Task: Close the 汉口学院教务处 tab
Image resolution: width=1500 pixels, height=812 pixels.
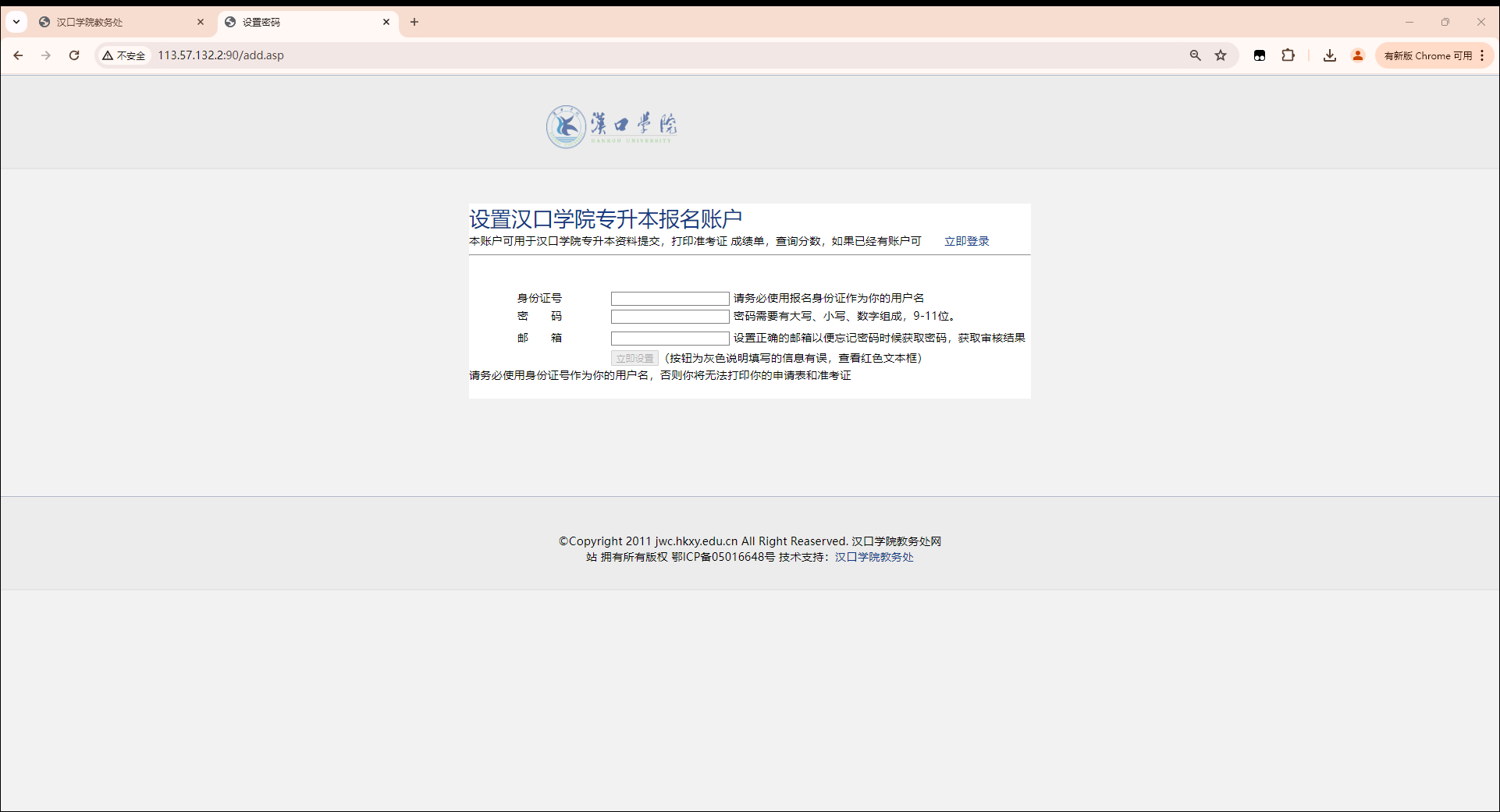Action: pyautogui.click(x=201, y=22)
